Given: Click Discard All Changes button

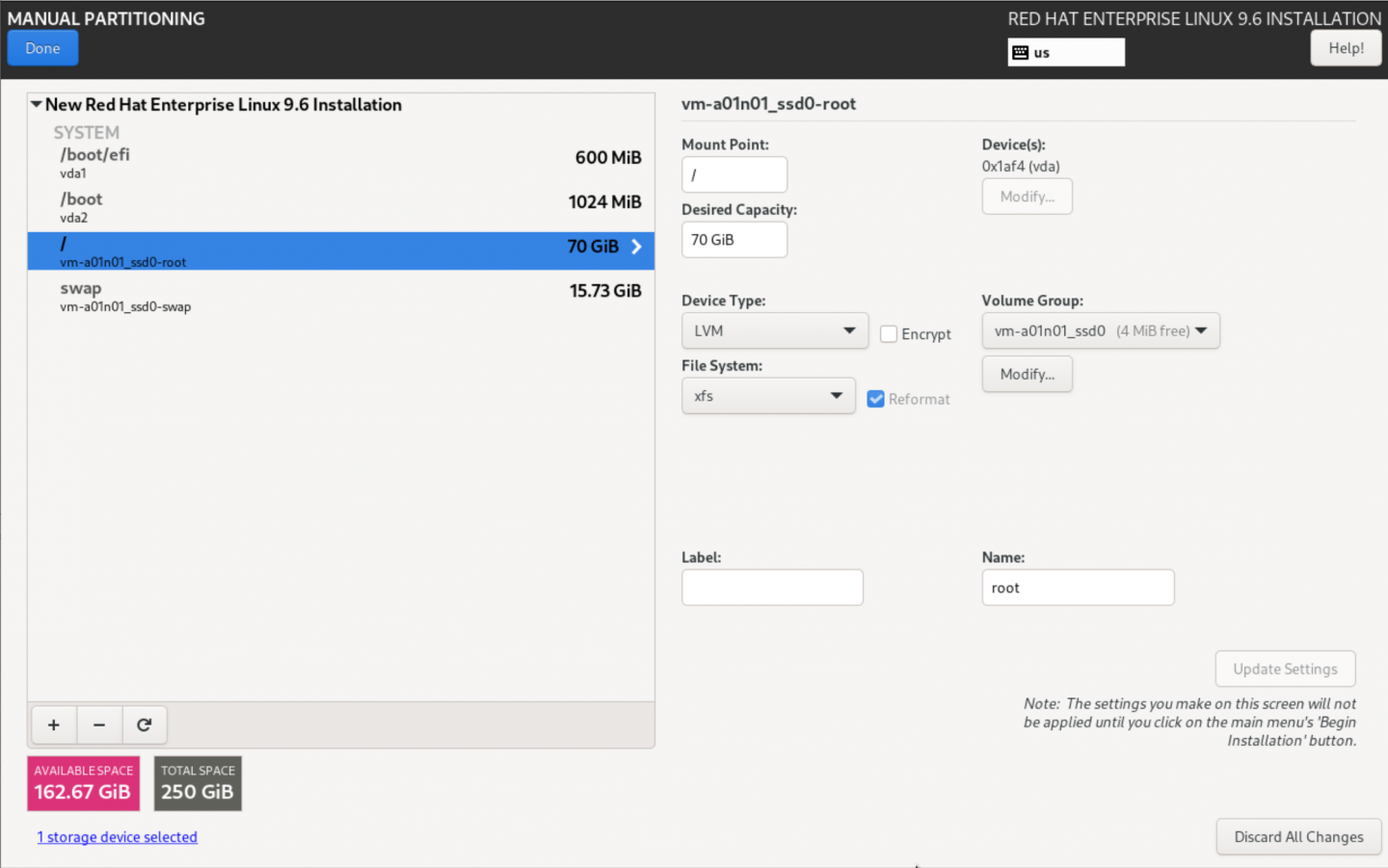Looking at the screenshot, I should [1297, 837].
